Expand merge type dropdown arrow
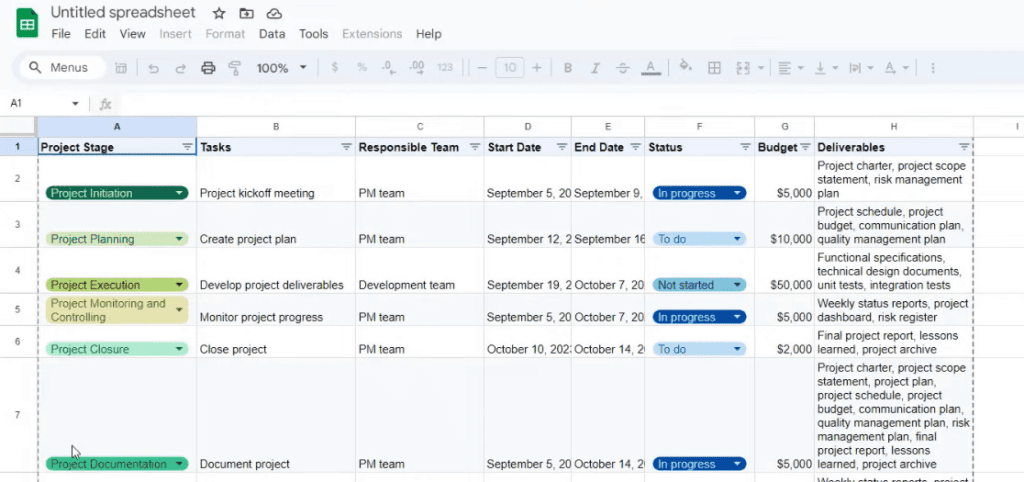This screenshot has width=1024, height=482. tap(761, 67)
